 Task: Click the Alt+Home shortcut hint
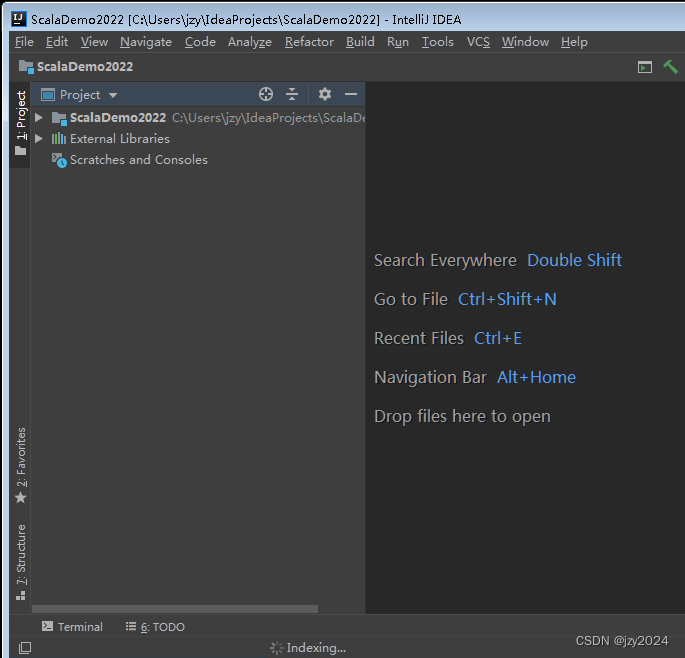pos(536,377)
